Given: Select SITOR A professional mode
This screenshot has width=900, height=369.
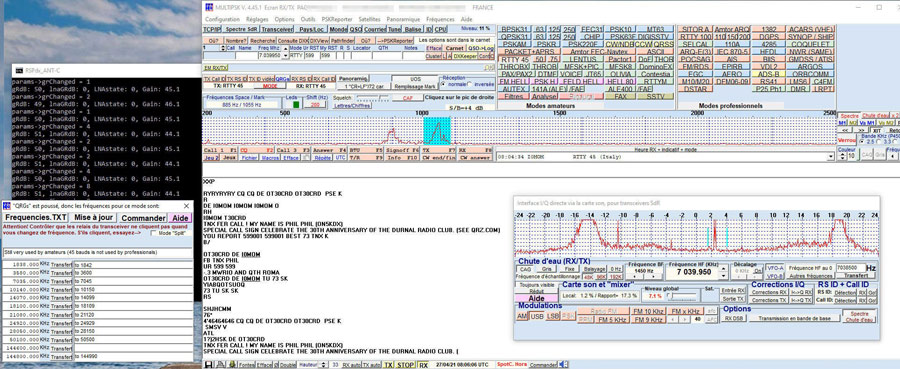Looking at the screenshot, I should (695, 29).
